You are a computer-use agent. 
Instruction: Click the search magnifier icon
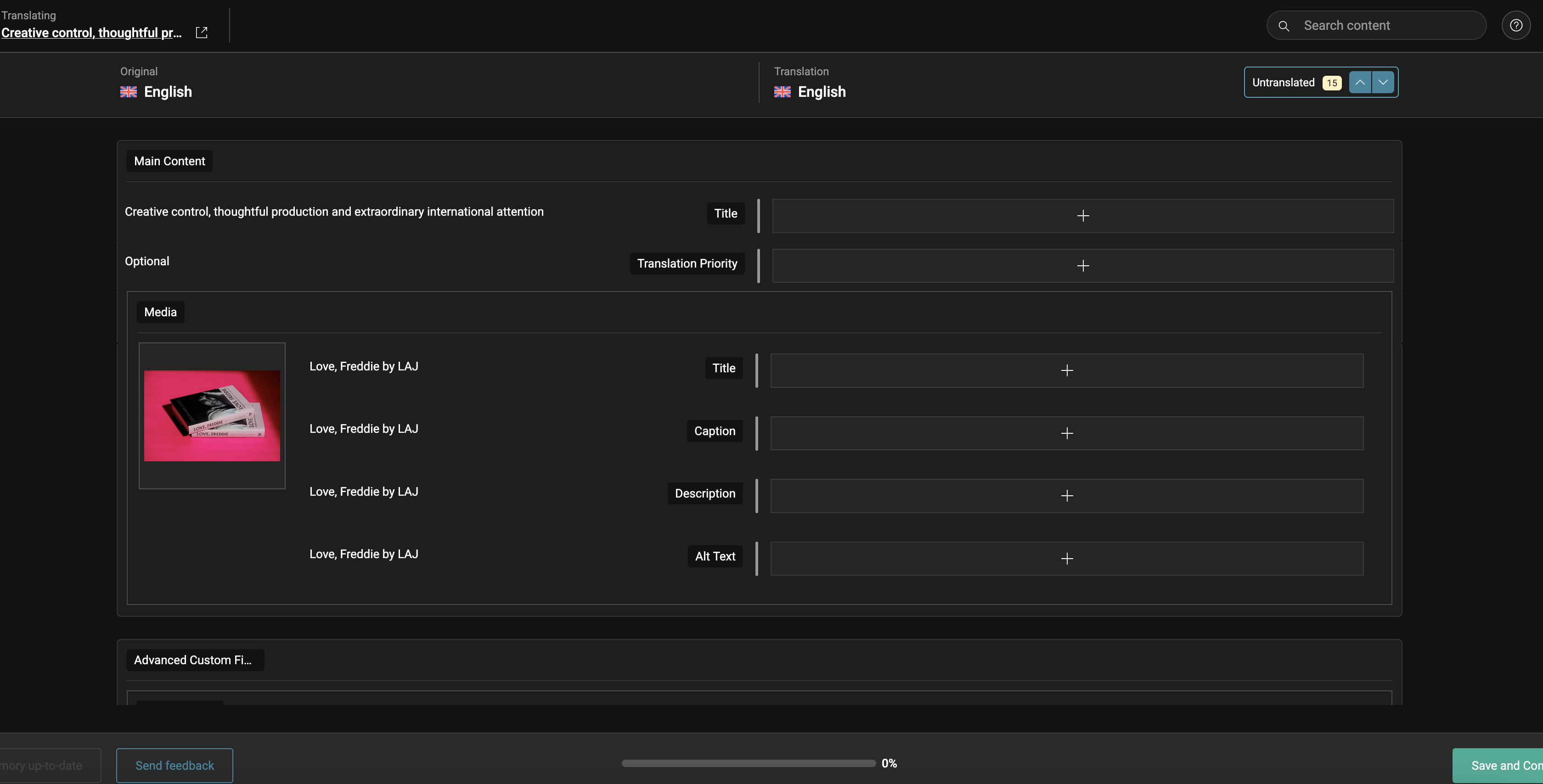point(1284,26)
